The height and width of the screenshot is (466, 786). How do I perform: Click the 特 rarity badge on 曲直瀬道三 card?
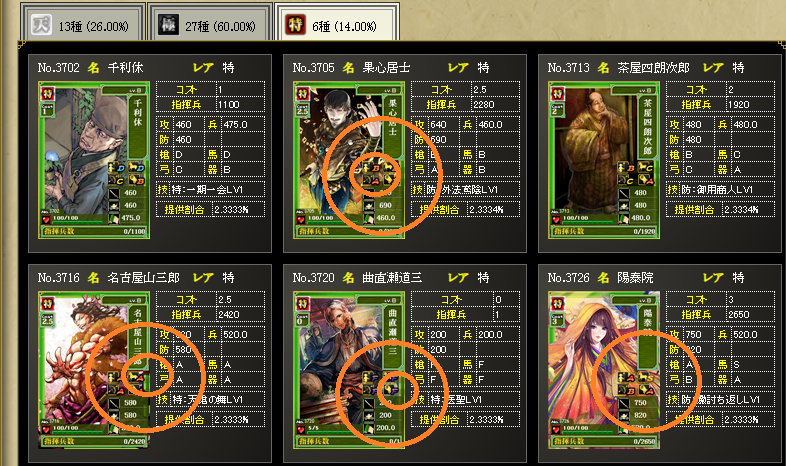click(302, 304)
